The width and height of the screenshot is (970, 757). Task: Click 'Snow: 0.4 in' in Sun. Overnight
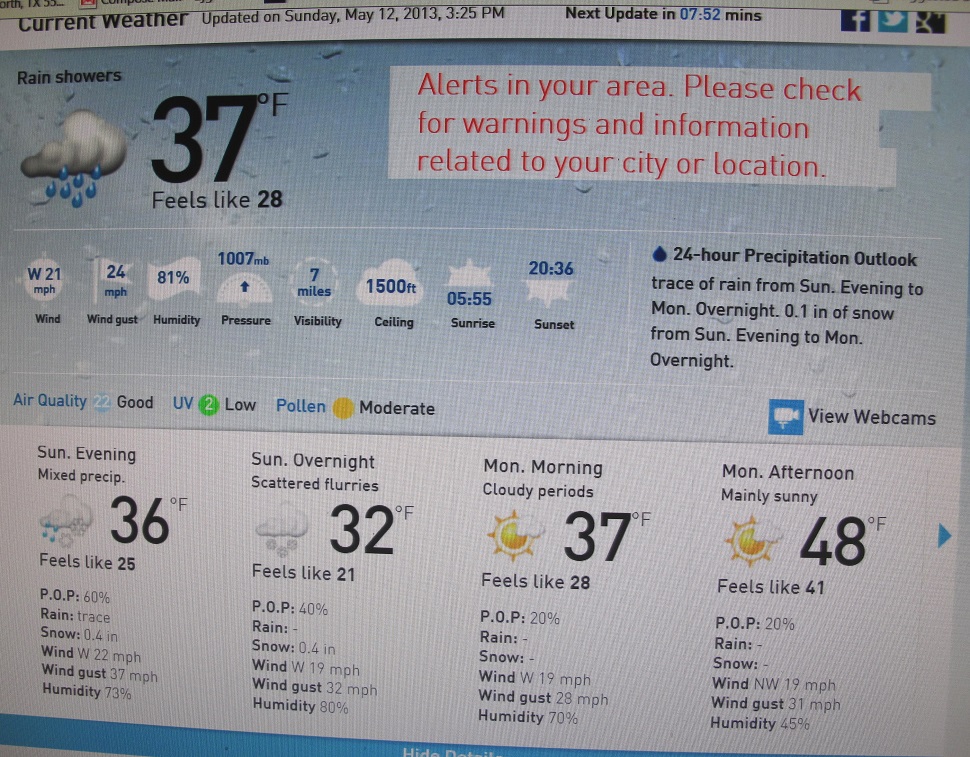click(294, 648)
